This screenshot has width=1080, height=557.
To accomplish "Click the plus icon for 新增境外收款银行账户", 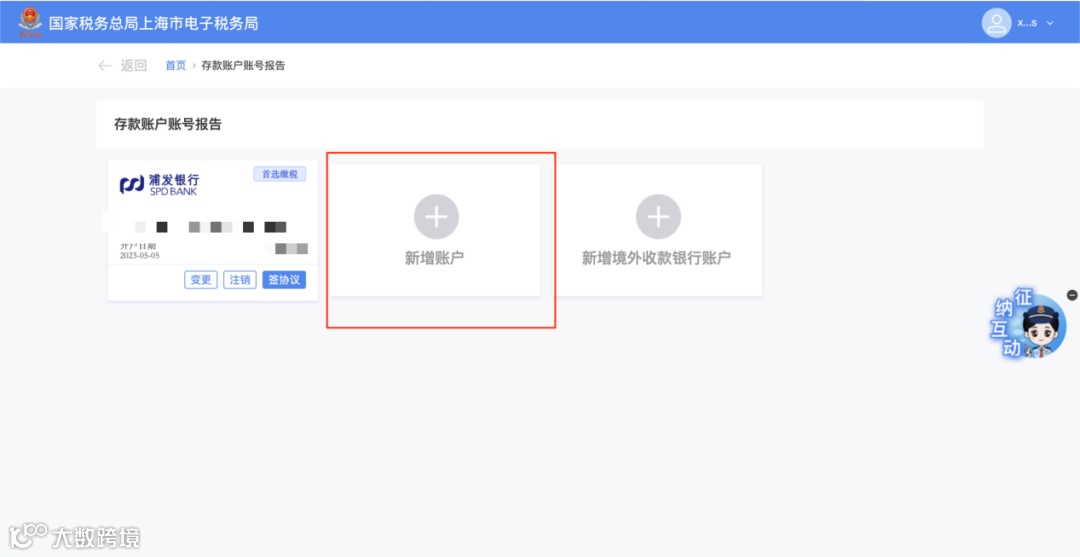I will [x=658, y=217].
